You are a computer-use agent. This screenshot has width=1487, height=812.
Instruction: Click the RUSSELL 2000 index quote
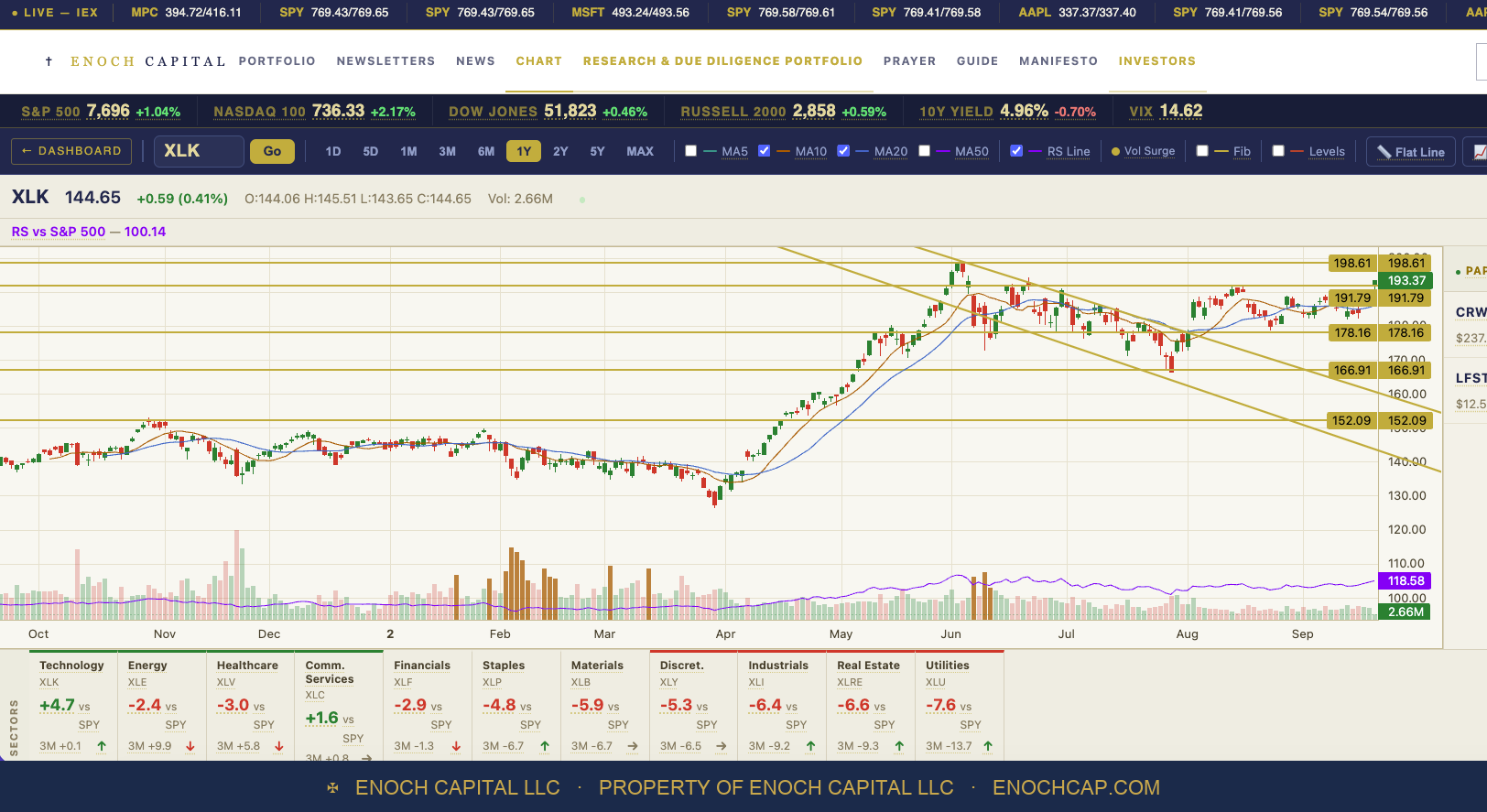pyautogui.click(x=783, y=111)
